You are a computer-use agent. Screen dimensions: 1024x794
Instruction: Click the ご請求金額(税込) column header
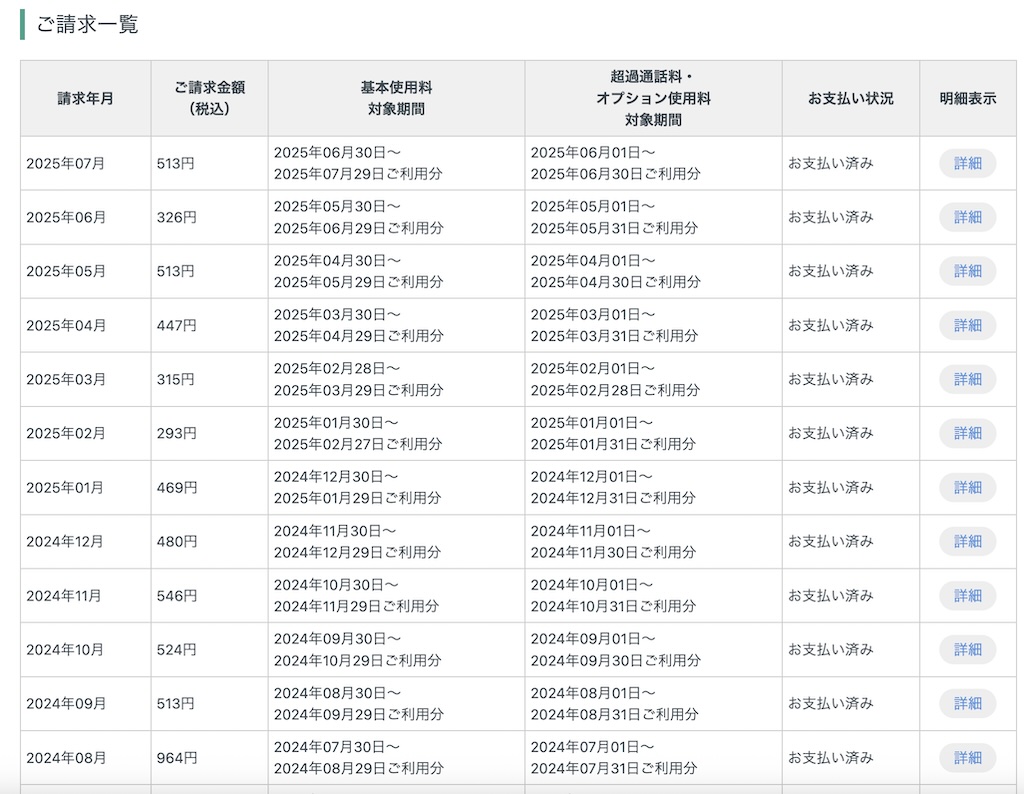pyautogui.click(x=210, y=99)
